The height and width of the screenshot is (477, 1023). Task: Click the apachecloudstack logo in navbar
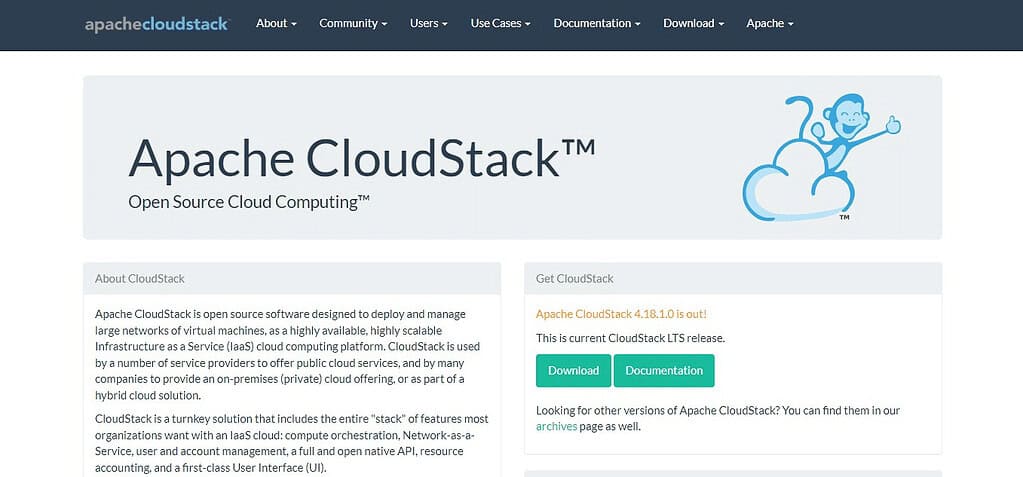[157, 24]
